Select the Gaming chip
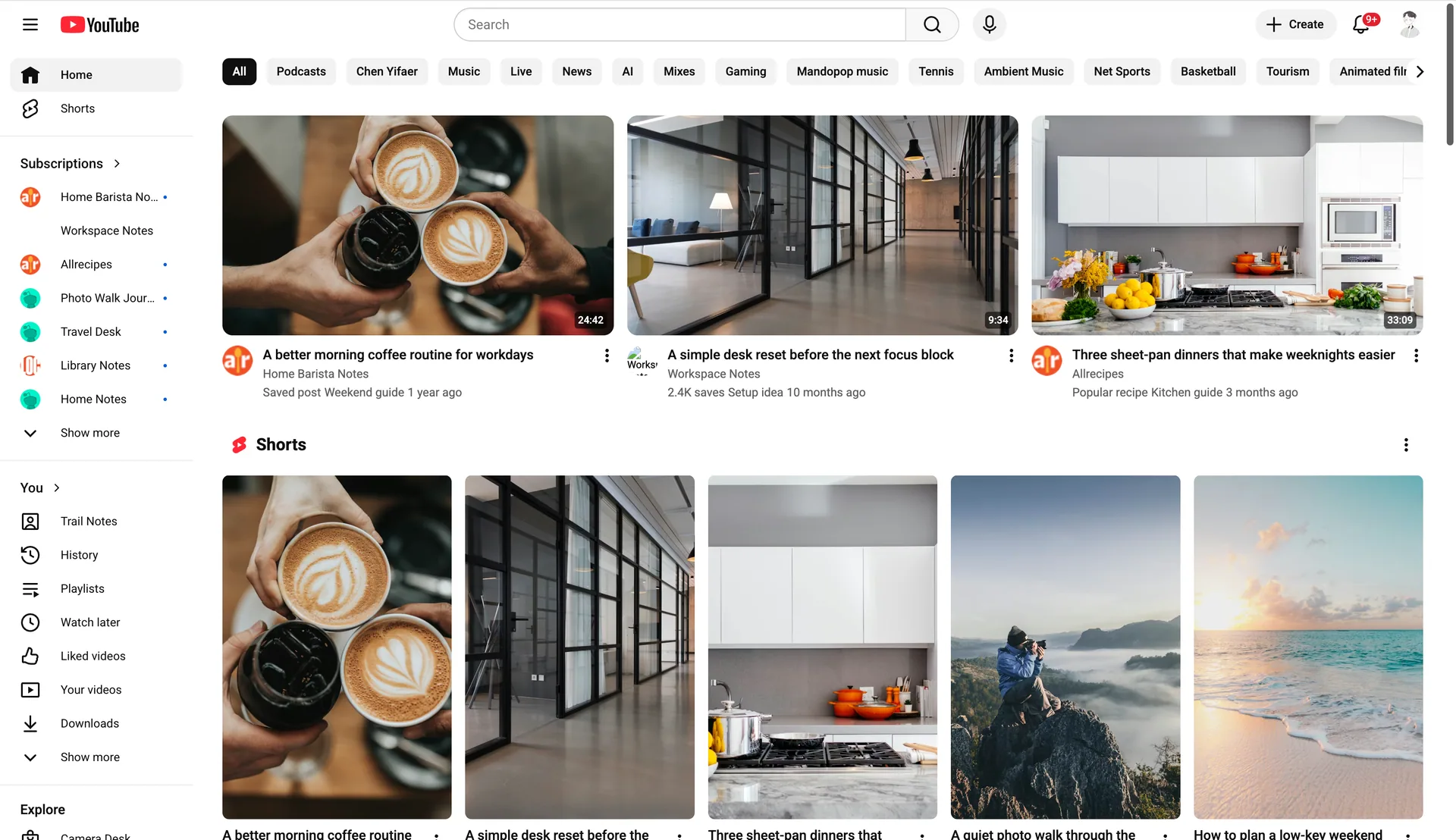 pyautogui.click(x=745, y=71)
